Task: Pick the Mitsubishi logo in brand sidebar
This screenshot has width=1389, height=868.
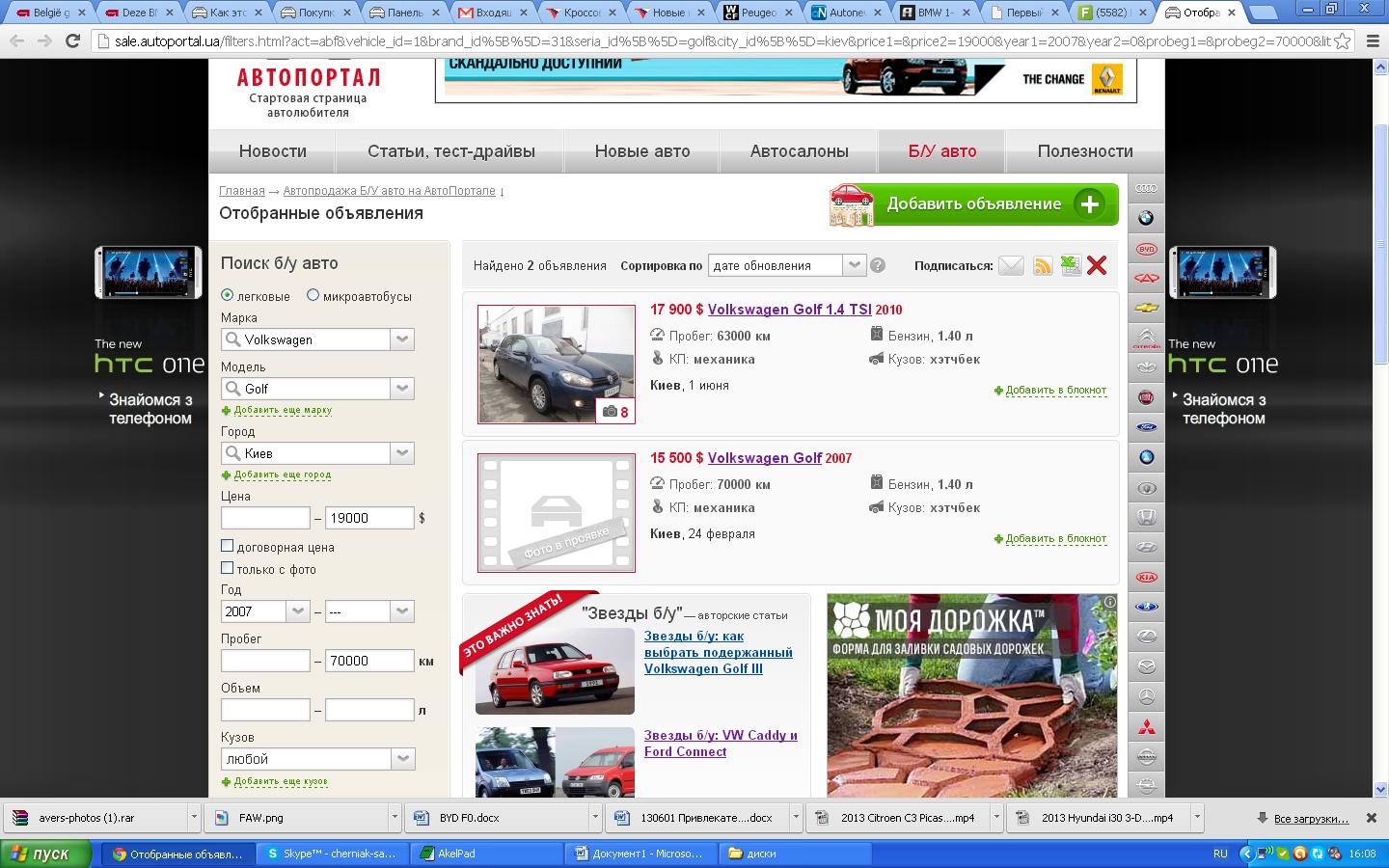Action: pyautogui.click(x=1146, y=726)
